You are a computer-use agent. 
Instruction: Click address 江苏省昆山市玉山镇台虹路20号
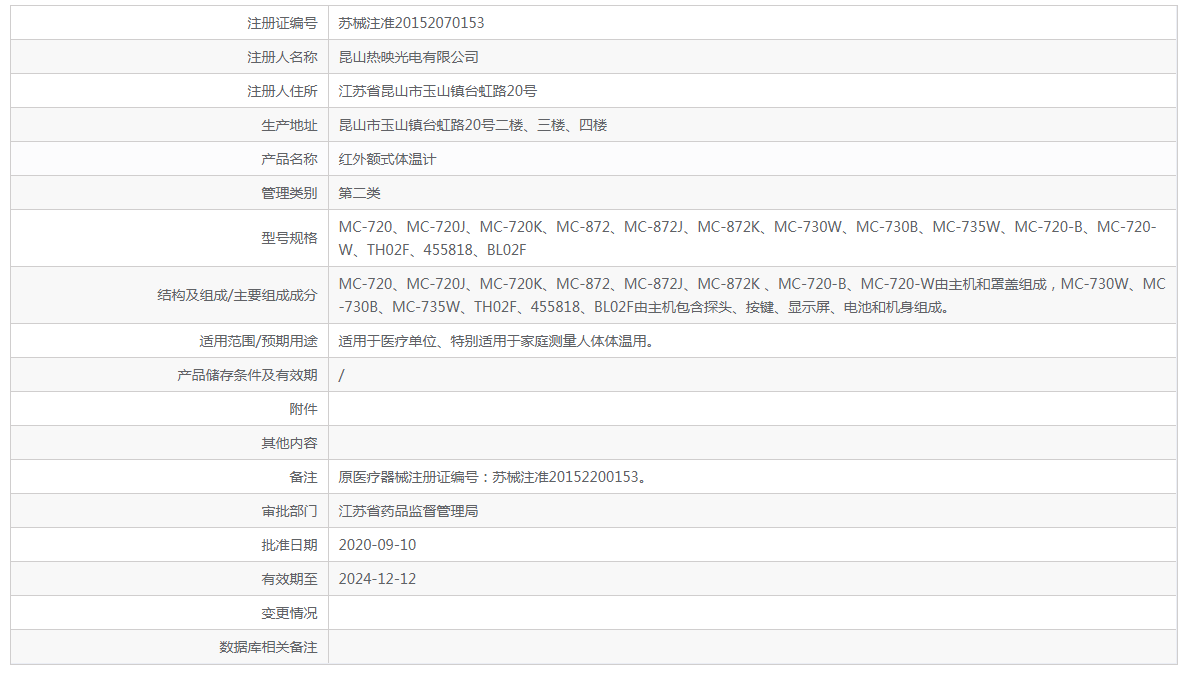[x=437, y=91]
